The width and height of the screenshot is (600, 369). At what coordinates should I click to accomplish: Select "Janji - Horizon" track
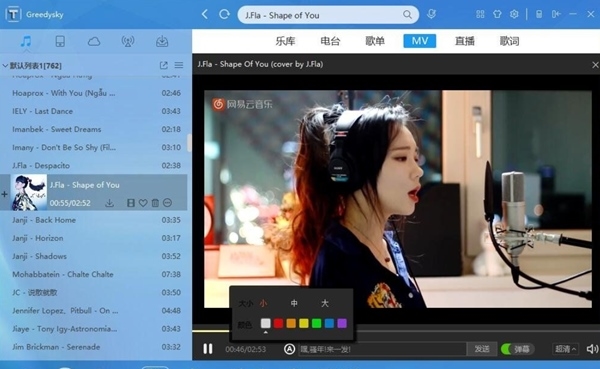click(94, 238)
